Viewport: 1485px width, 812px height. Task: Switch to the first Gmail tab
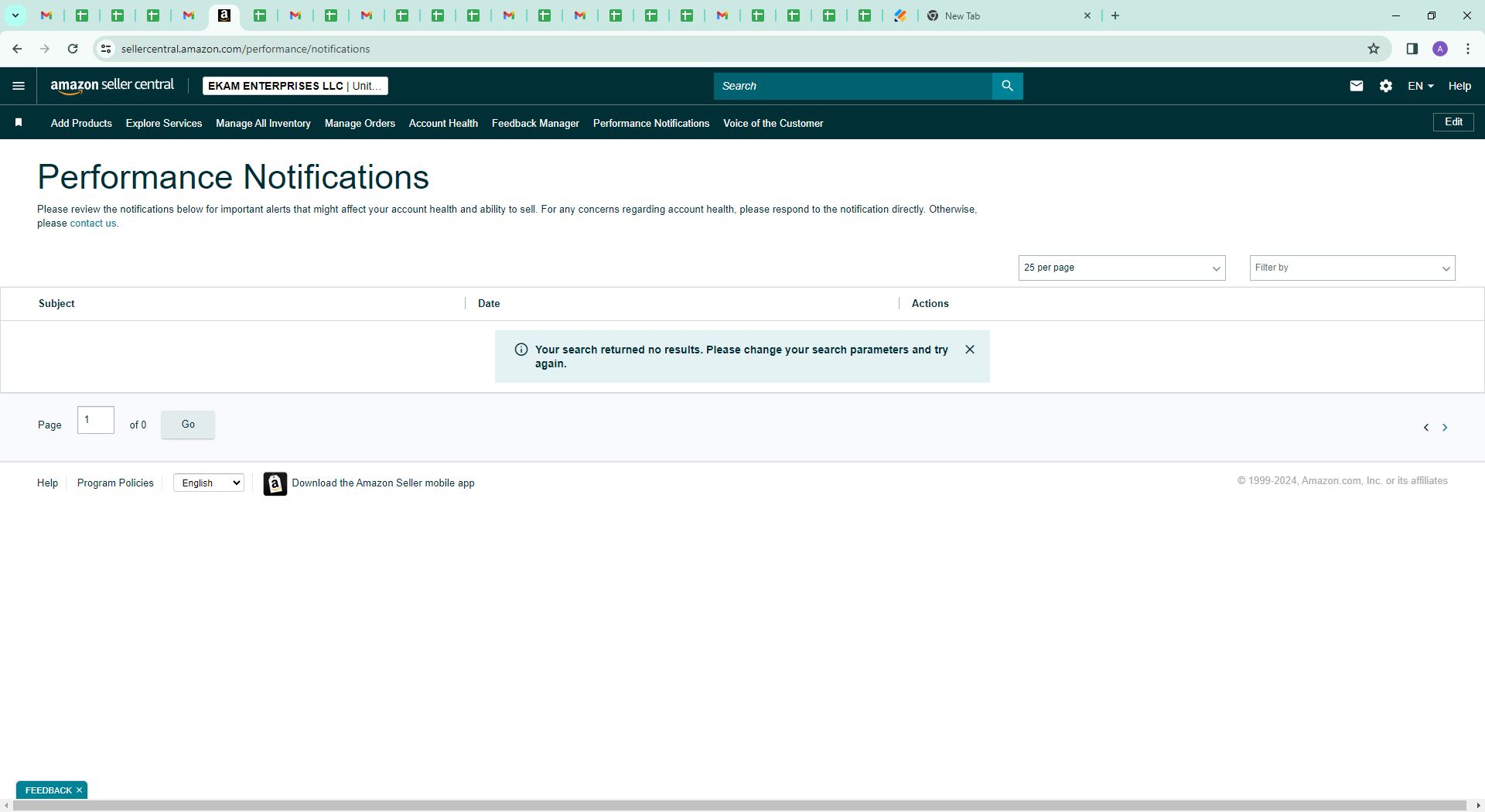tap(46, 15)
